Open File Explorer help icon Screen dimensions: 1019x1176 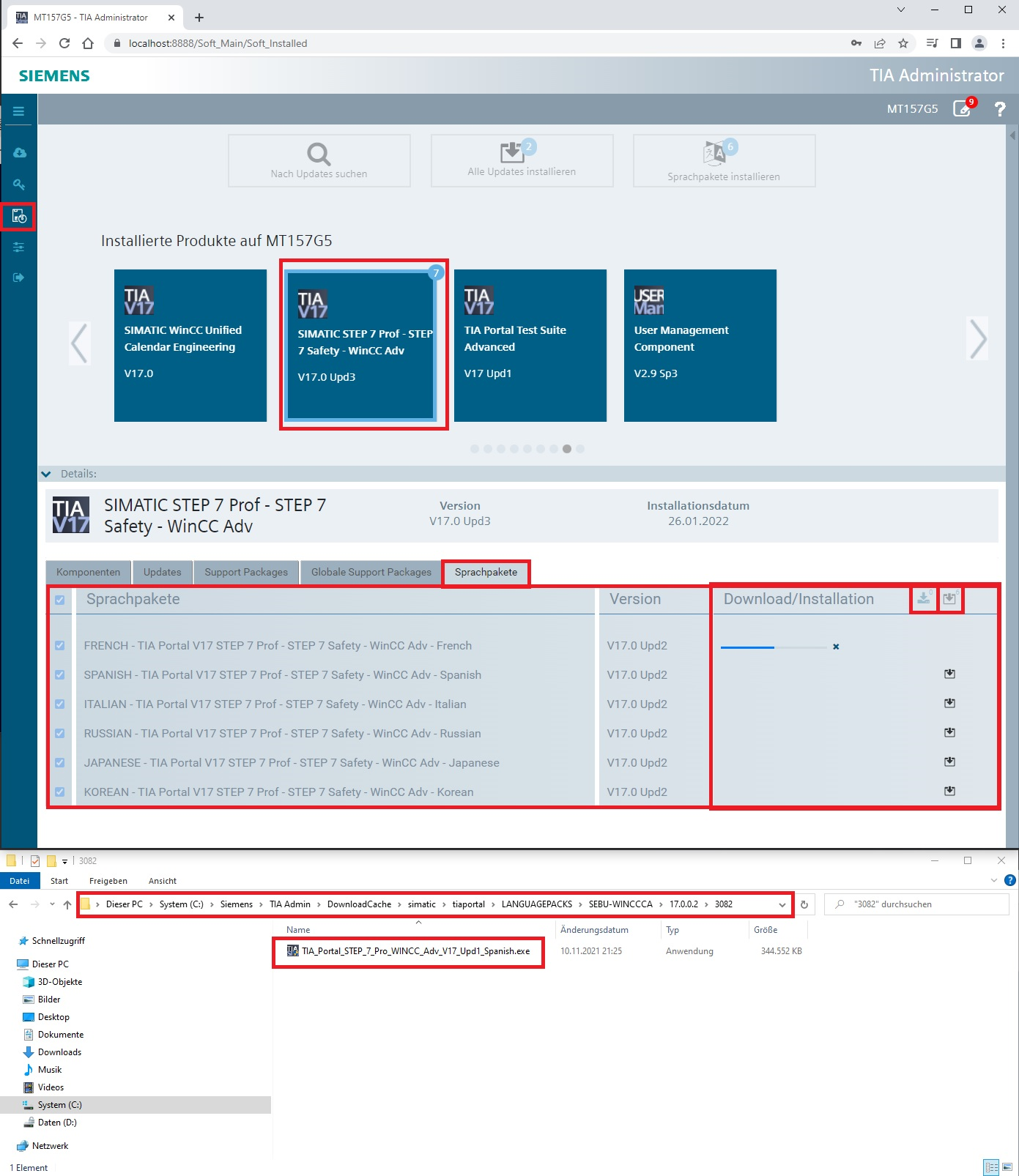pyautogui.click(x=1009, y=880)
